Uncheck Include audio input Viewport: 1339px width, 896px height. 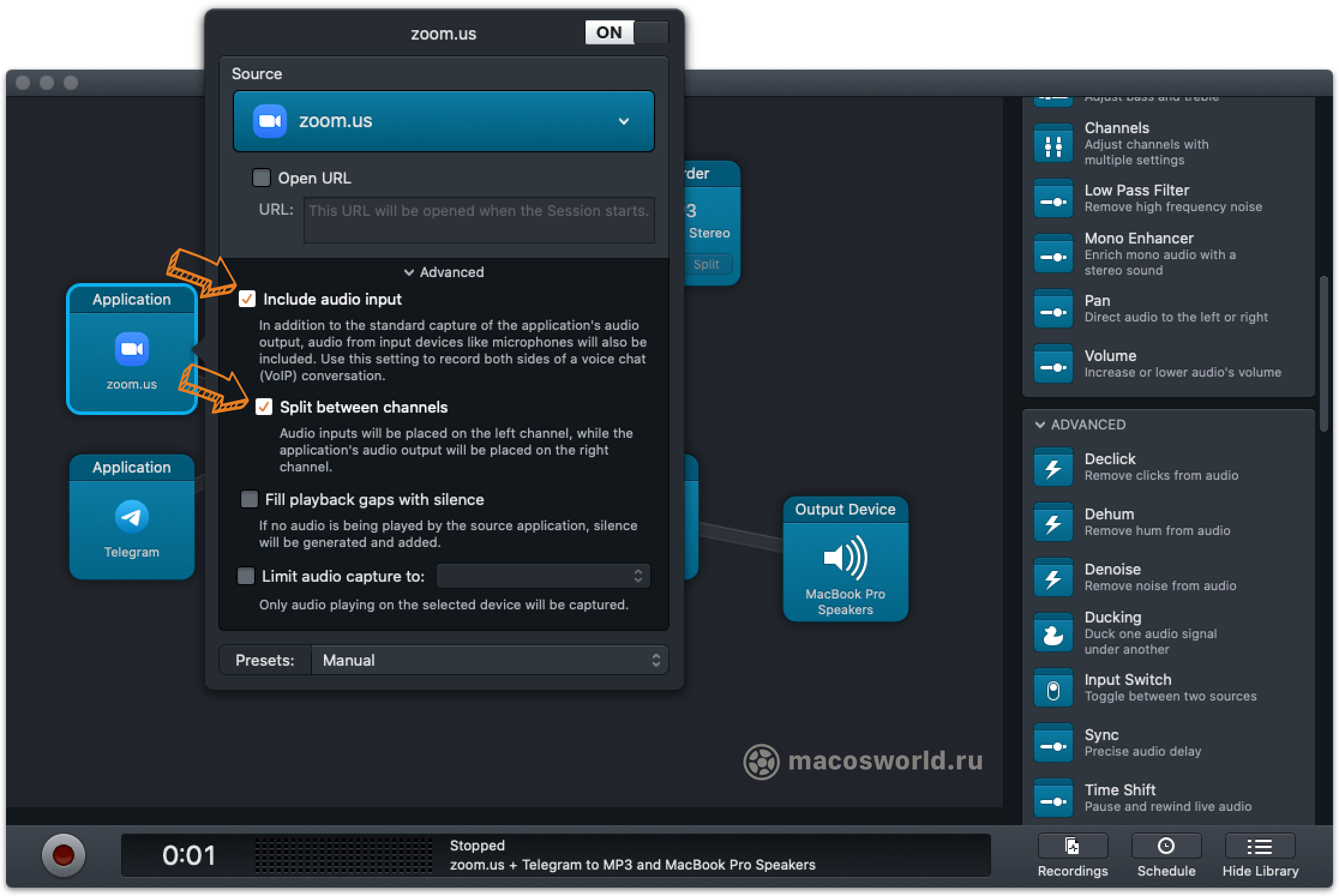[247, 299]
